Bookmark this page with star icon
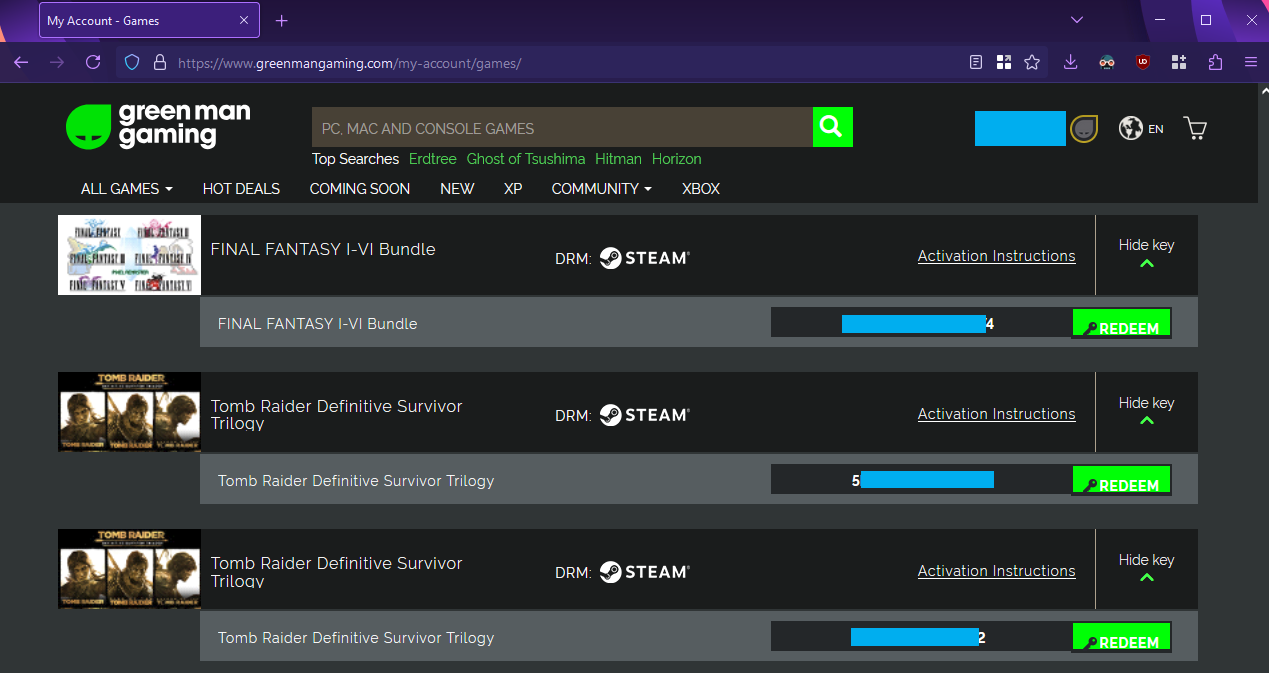The image size is (1269, 673). (x=1032, y=62)
